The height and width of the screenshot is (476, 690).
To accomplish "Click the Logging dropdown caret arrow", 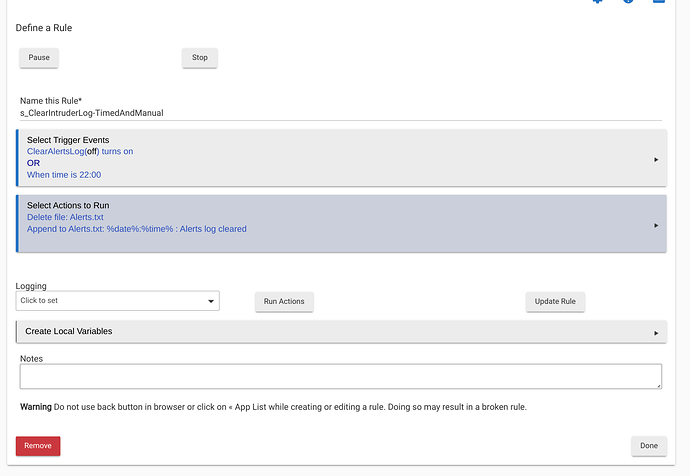I will pos(211,301).
